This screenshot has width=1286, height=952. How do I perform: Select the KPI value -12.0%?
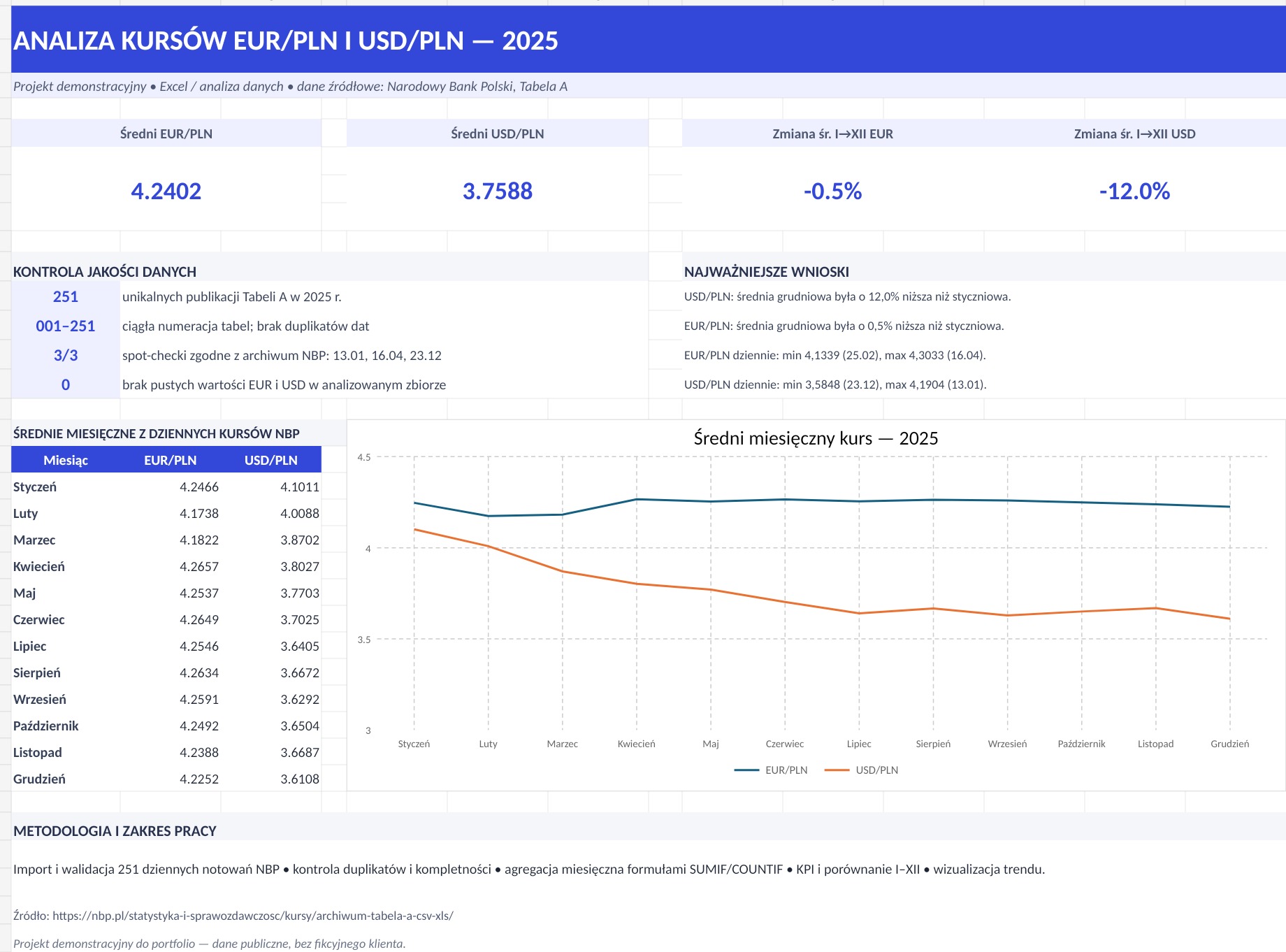pos(1135,191)
